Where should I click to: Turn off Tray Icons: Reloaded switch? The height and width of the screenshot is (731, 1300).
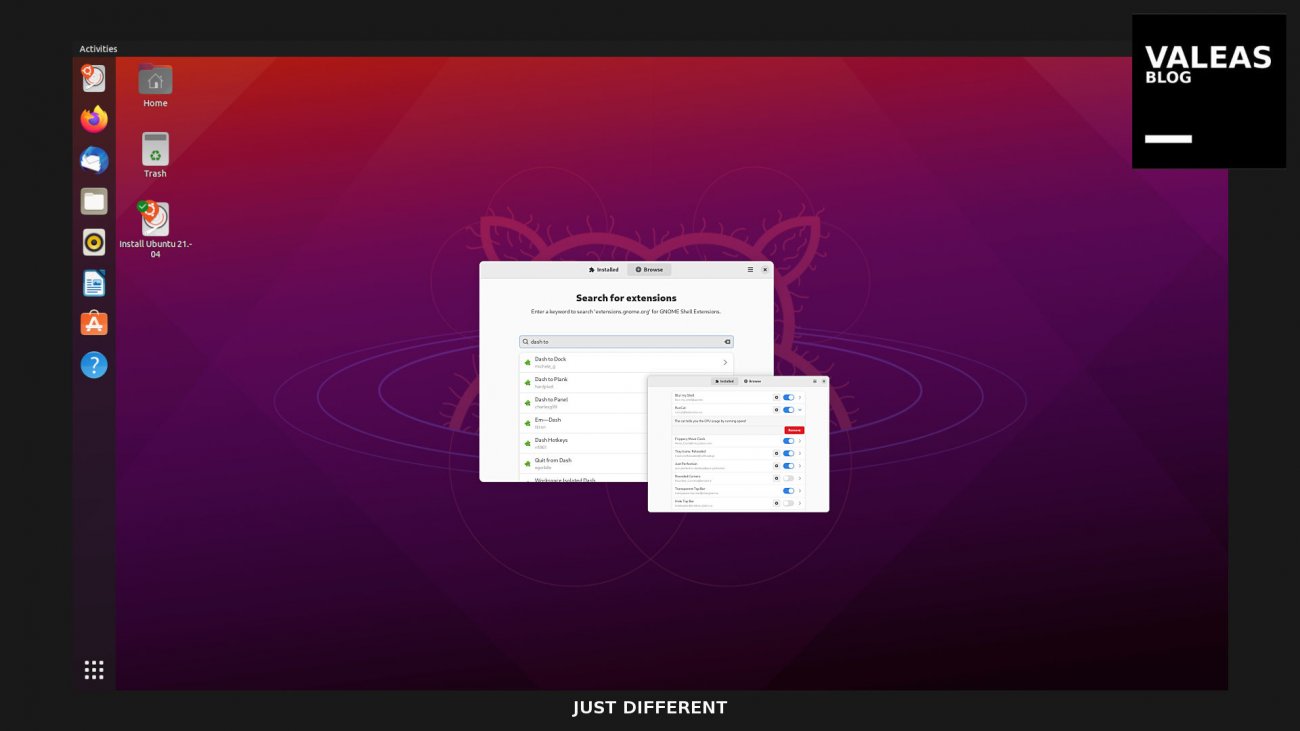pyautogui.click(x=789, y=453)
